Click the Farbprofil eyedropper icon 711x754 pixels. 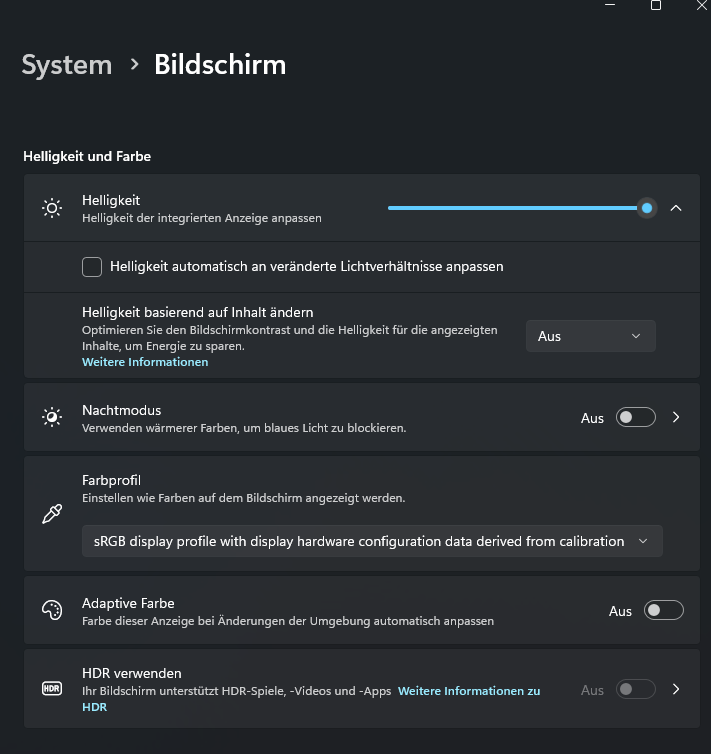click(x=52, y=514)
